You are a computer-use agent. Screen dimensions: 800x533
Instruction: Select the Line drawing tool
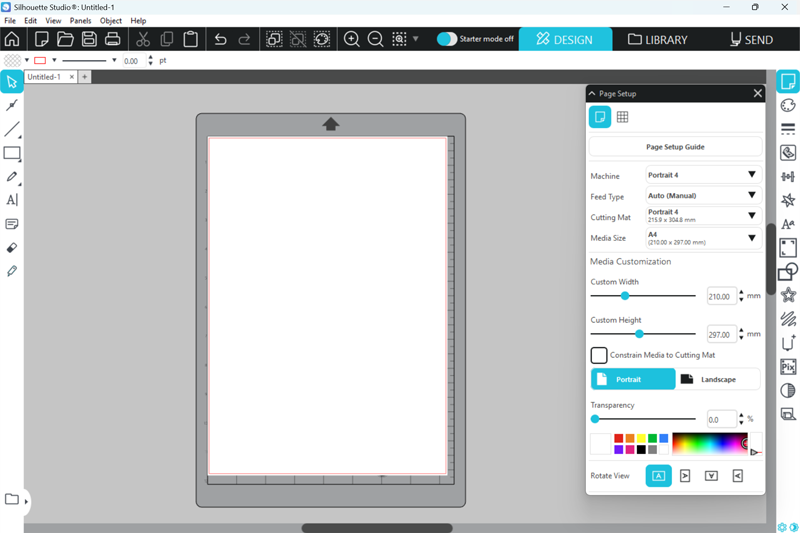point(12,129)
